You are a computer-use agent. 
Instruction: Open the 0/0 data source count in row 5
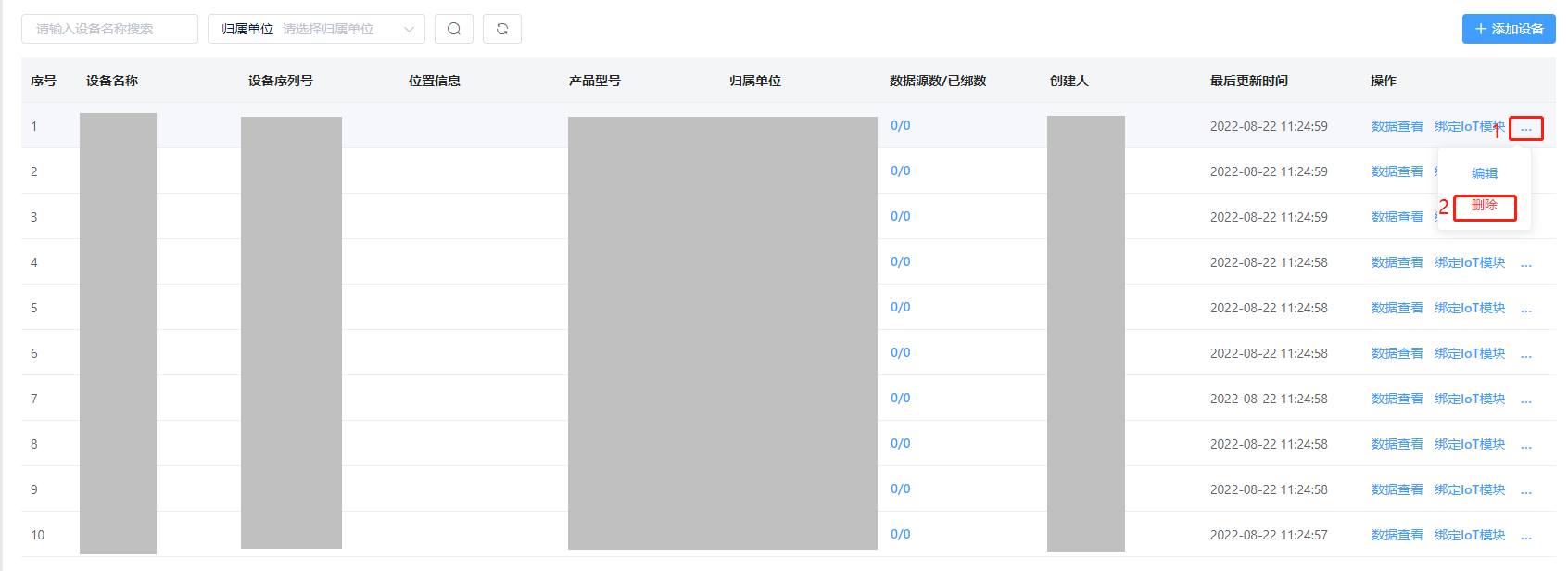901,307
